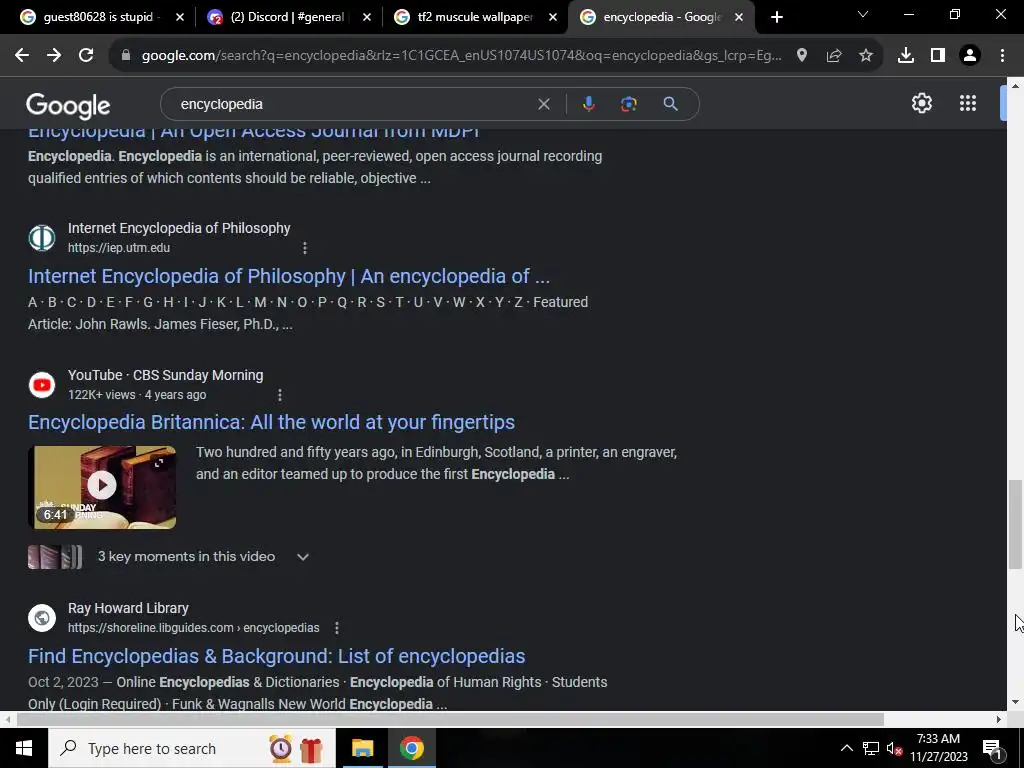Start voice search with microphone
The height and width of the screenshot is (768, 1024).
[x=588, y=104]
